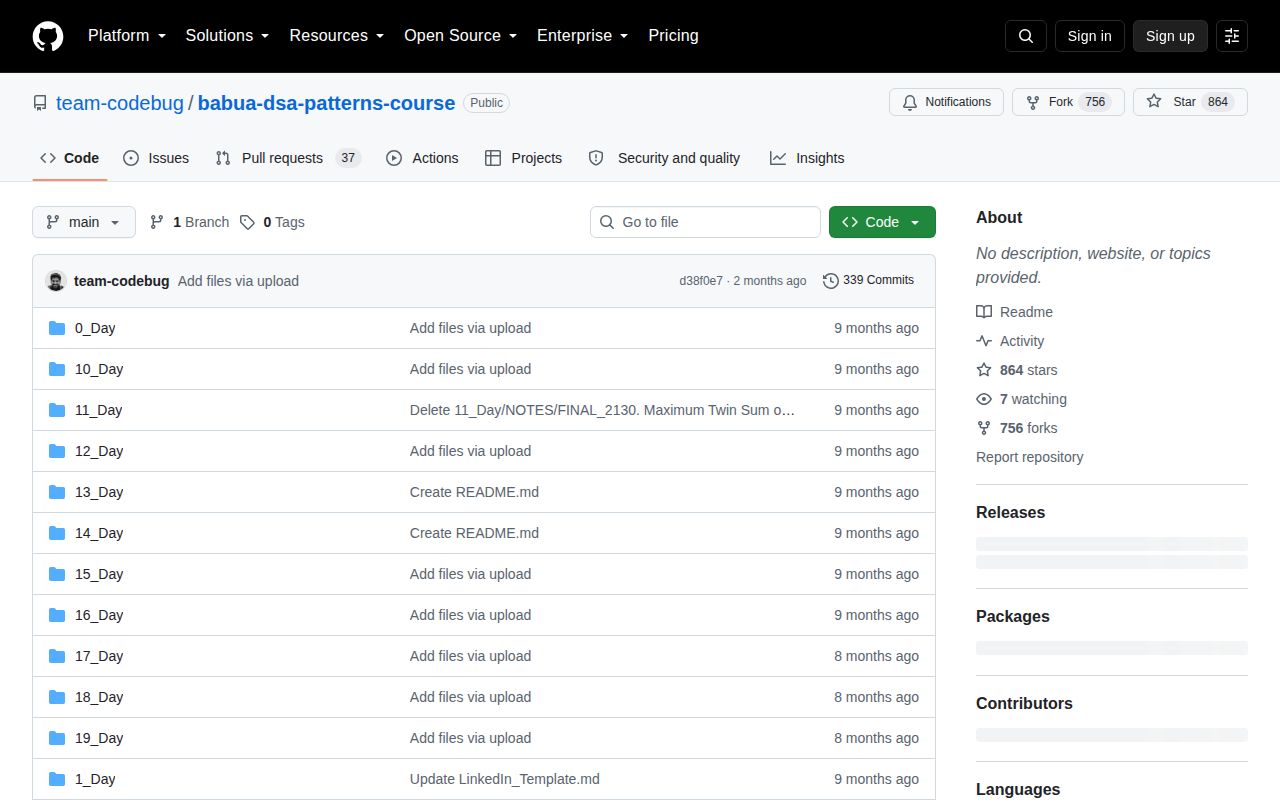The width and height of the screenshot is (1280, 800).
Task: Open the team-codebug owner link
Action: pyautogui.click(x=120, y=103)
